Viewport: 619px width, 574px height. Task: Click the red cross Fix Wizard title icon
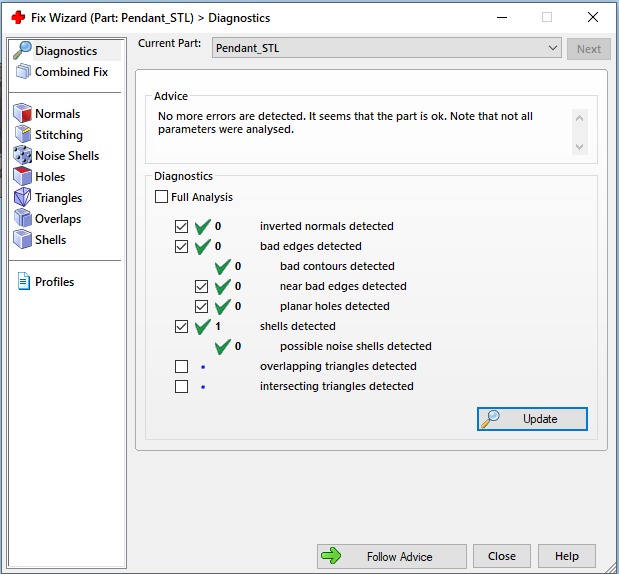pyautogui.click(x=18, y=17)
